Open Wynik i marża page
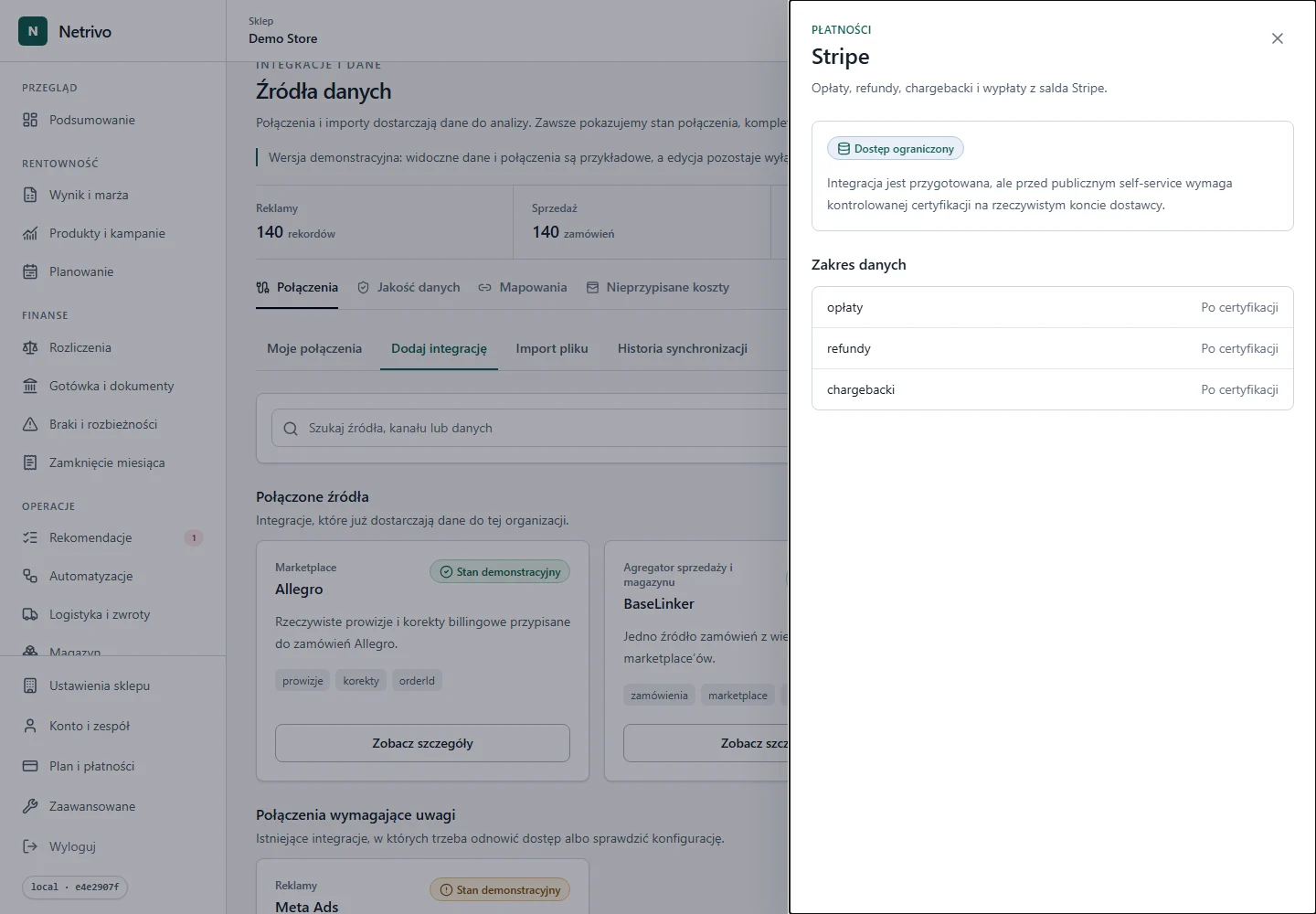The image size is (1316, 914). tap(113, 195)
